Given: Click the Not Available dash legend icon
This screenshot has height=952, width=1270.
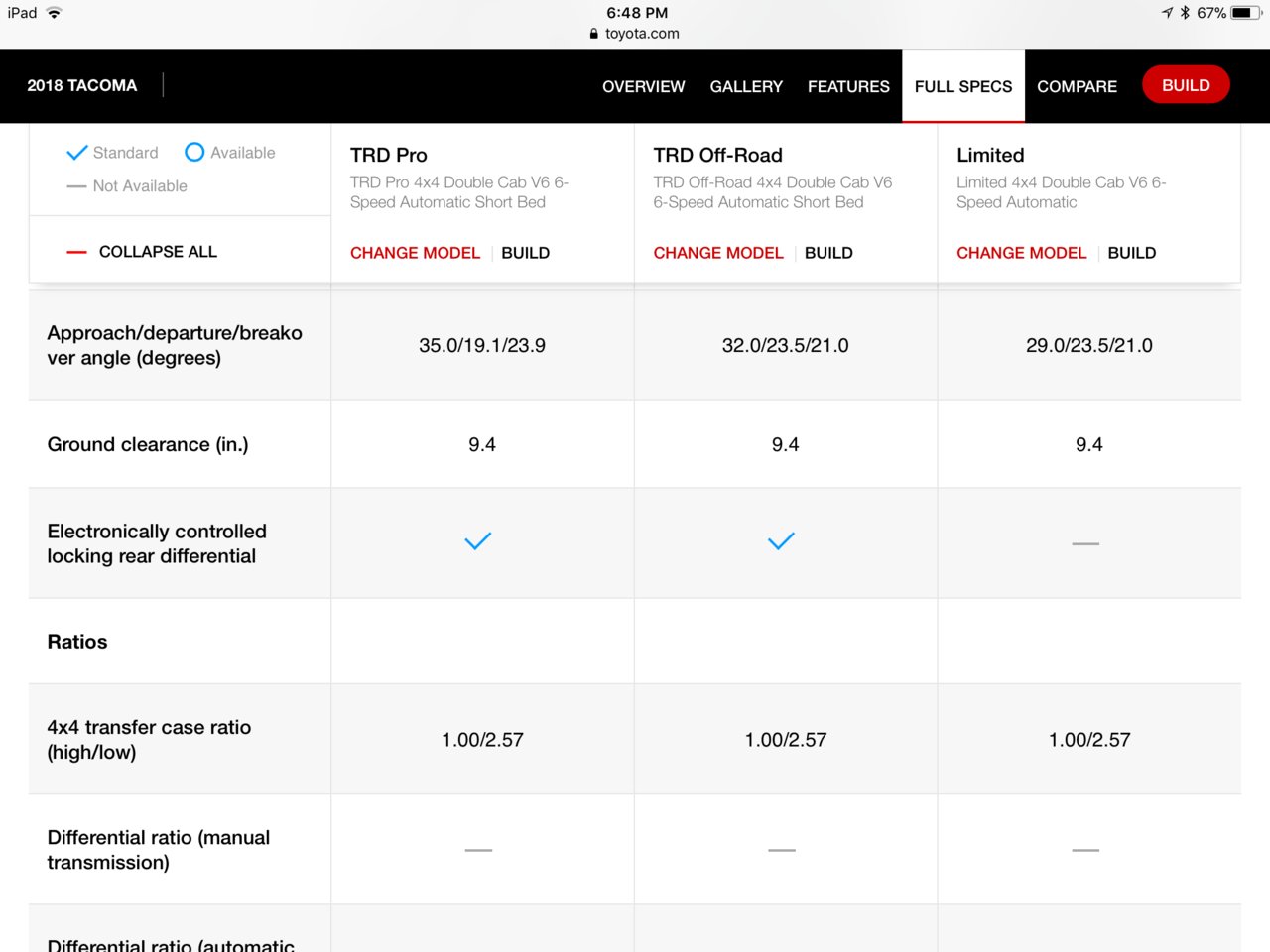Looking at the screenshot, I should pyautogui.click(x=76, y=186).
